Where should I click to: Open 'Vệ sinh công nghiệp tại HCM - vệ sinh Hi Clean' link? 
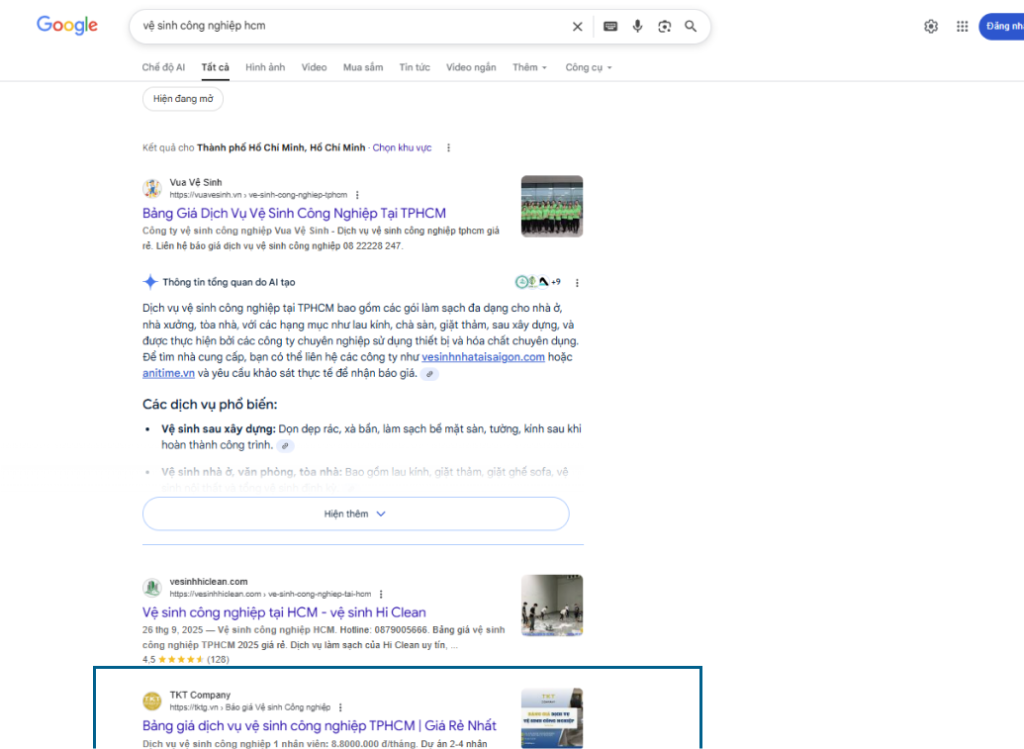[x=284, y=612]
